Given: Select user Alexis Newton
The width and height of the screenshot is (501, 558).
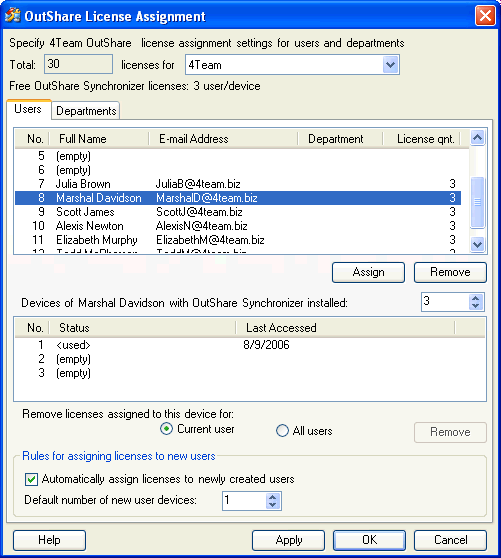Looking at the screenshot, I should [238, 226].
